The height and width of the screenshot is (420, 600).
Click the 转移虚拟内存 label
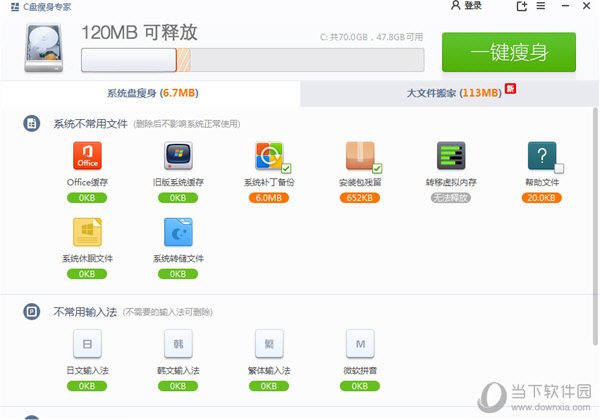pos(451,182)
